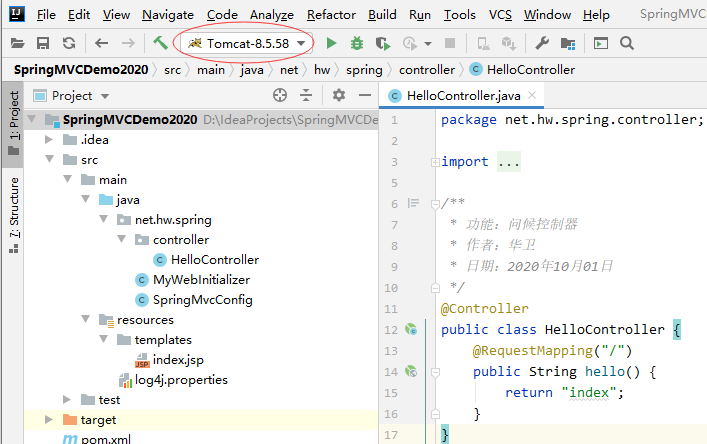Toggle the 7: Structure tool window

pos(13,215)
